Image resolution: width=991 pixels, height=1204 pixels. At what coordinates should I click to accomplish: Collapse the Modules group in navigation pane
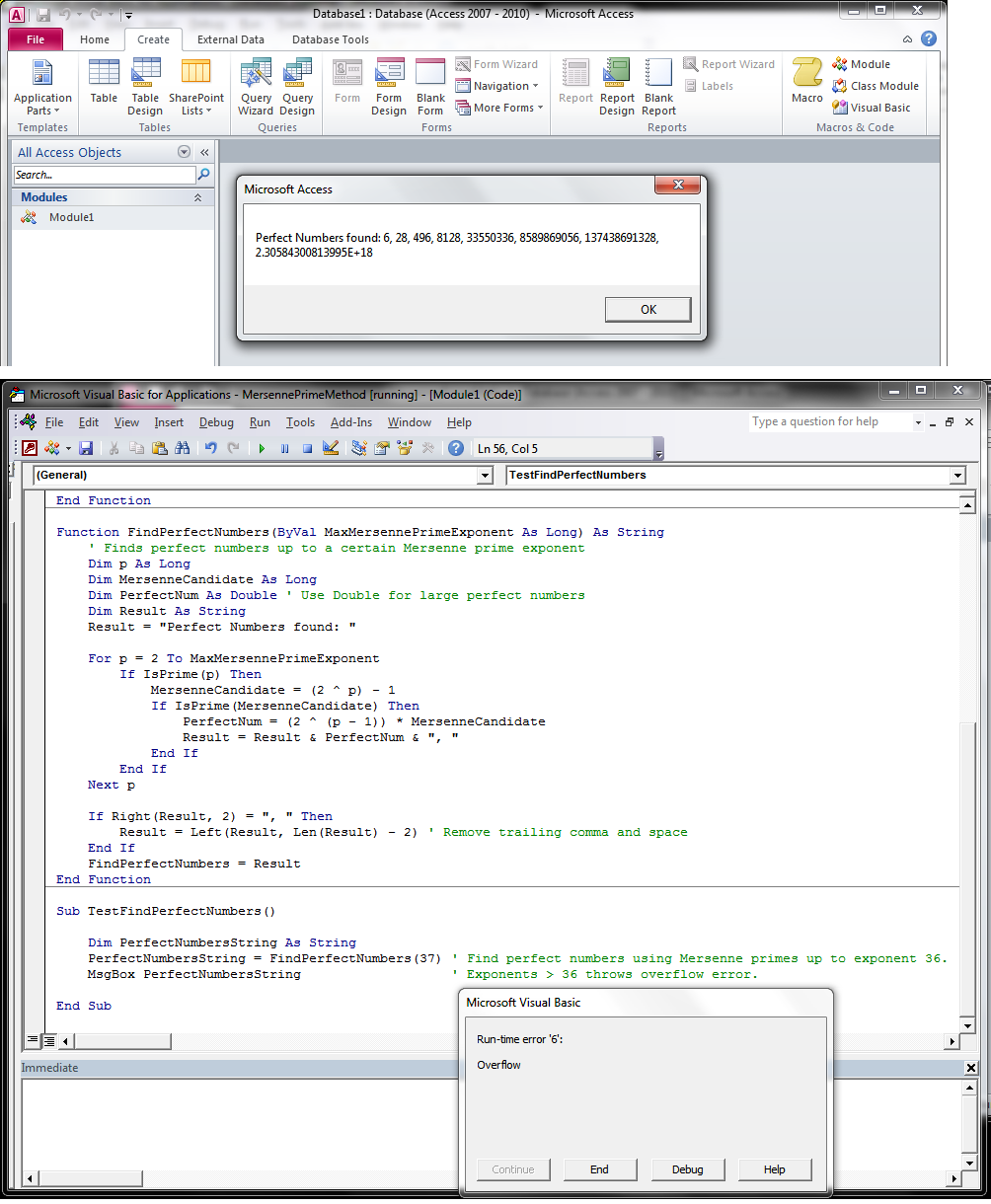click(x=197, y=197)
